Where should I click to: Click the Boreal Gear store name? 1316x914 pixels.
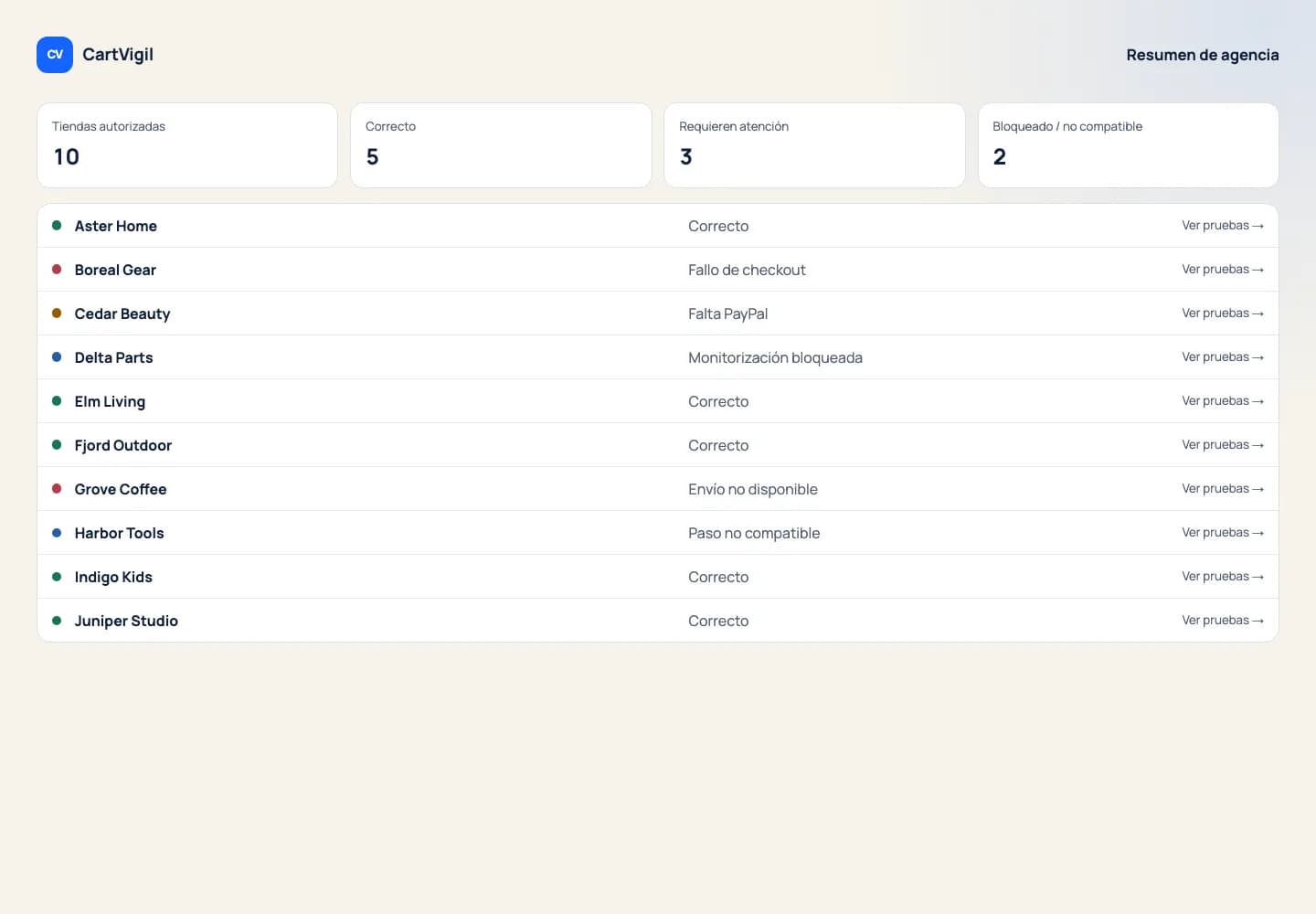tap(115, 270)
